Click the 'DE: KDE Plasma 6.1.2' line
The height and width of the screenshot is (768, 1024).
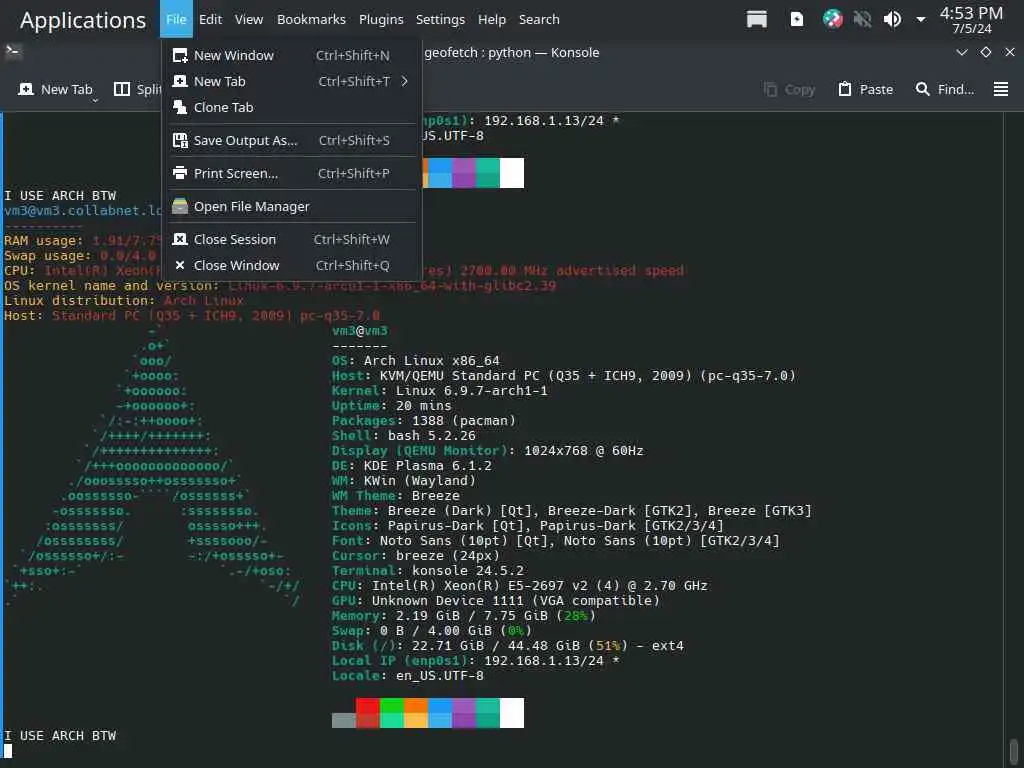pyautogui.click(x=411, y=466)
